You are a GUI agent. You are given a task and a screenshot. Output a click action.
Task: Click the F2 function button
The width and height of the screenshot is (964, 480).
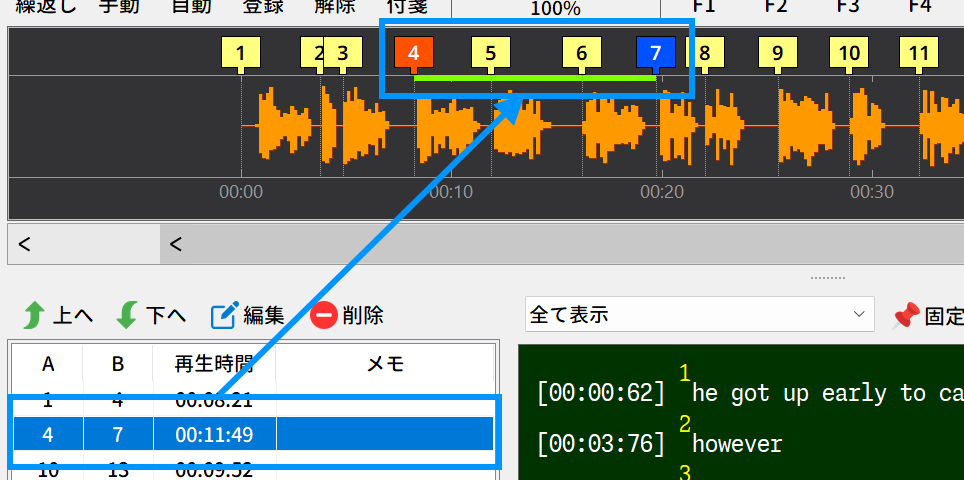776,6
